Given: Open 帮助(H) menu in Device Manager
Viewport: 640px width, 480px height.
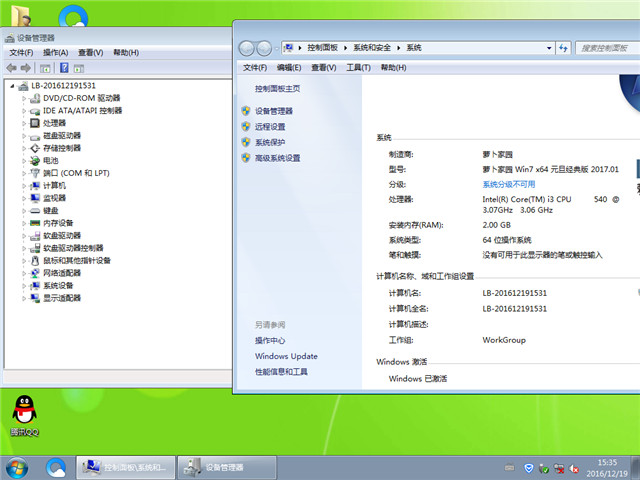Looking at the screenshot, I should (x=126, y=53).
